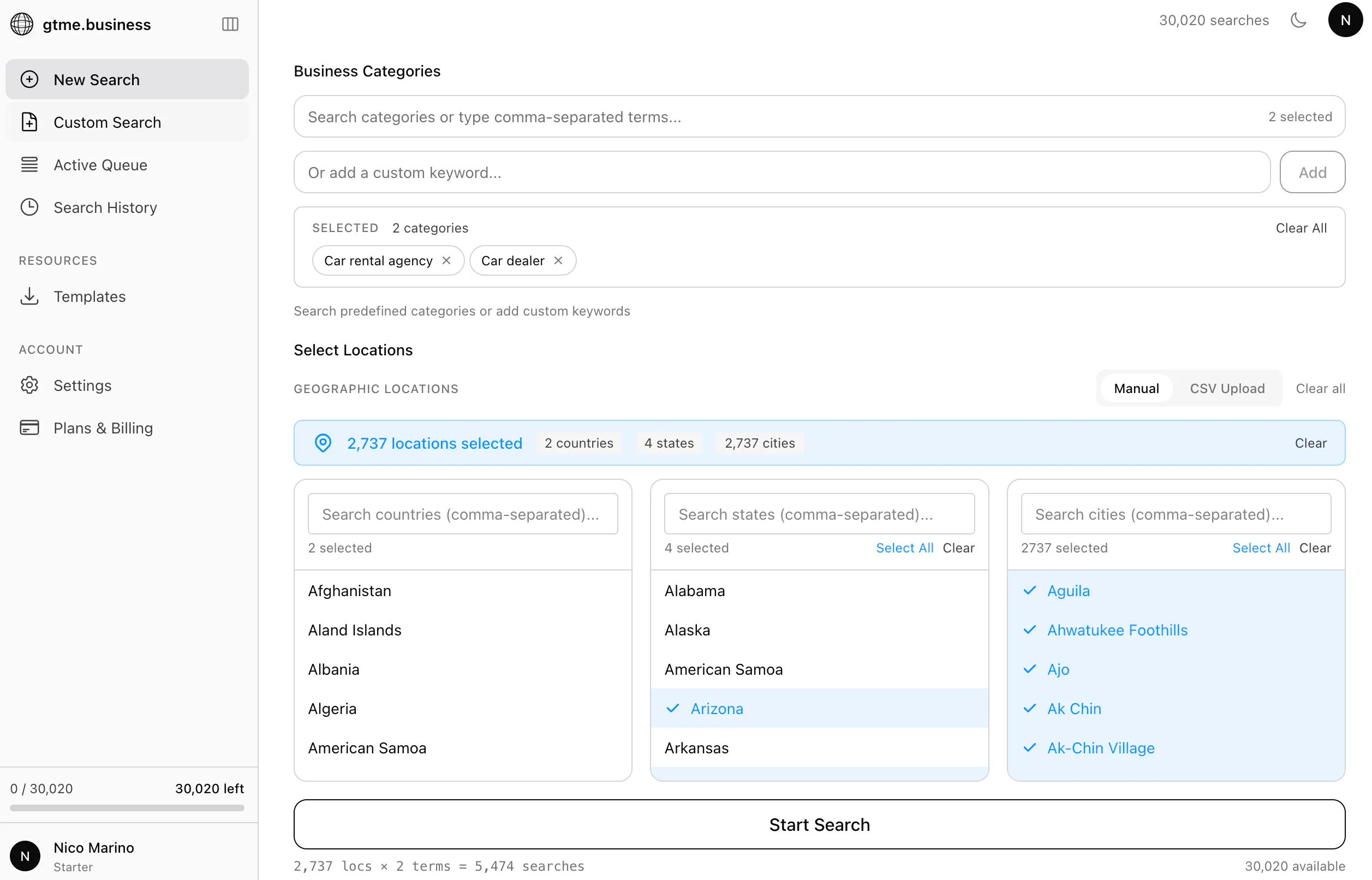Click the 2,737 cities badge

point(760,443)
